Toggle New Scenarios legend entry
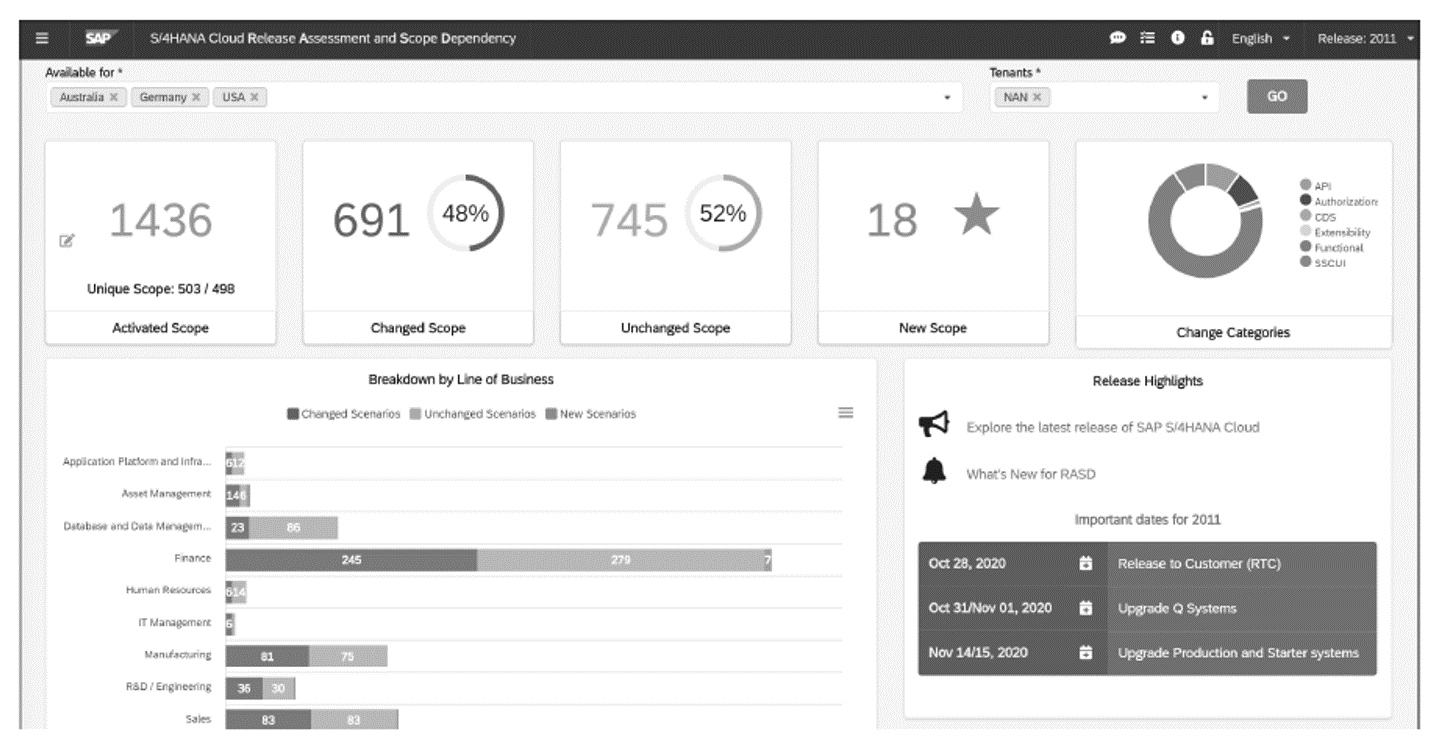Viewport: 1433px width, 750px height. click(x=590, y=414)
